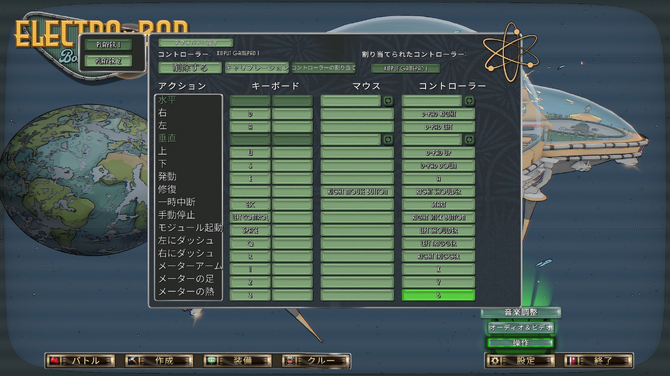Click the invert-axis icon beside 水平 mouse field

coord(388,101)
